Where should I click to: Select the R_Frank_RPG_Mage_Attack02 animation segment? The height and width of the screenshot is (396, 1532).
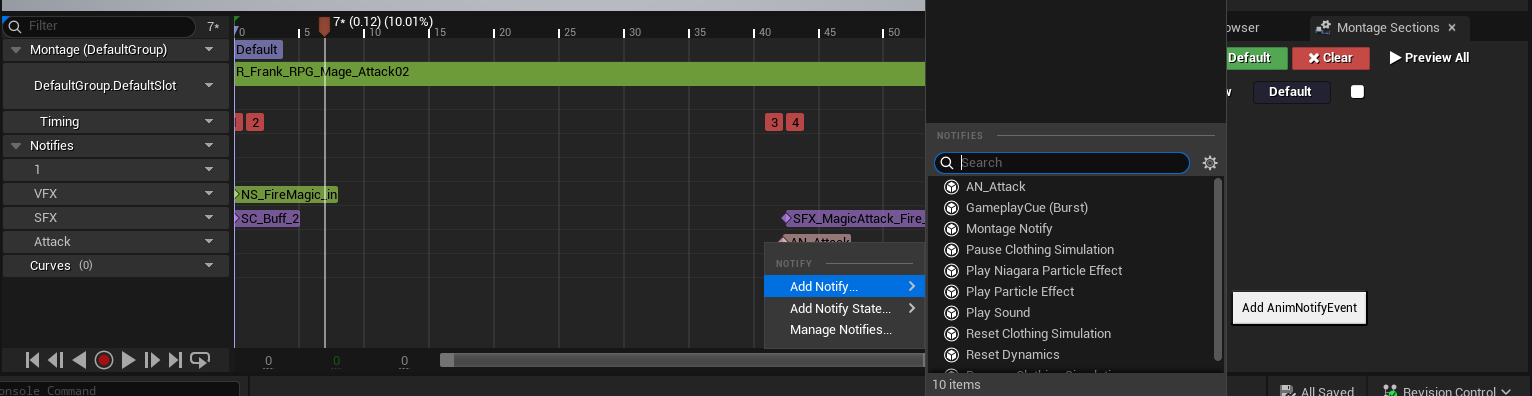coord(580,73)
